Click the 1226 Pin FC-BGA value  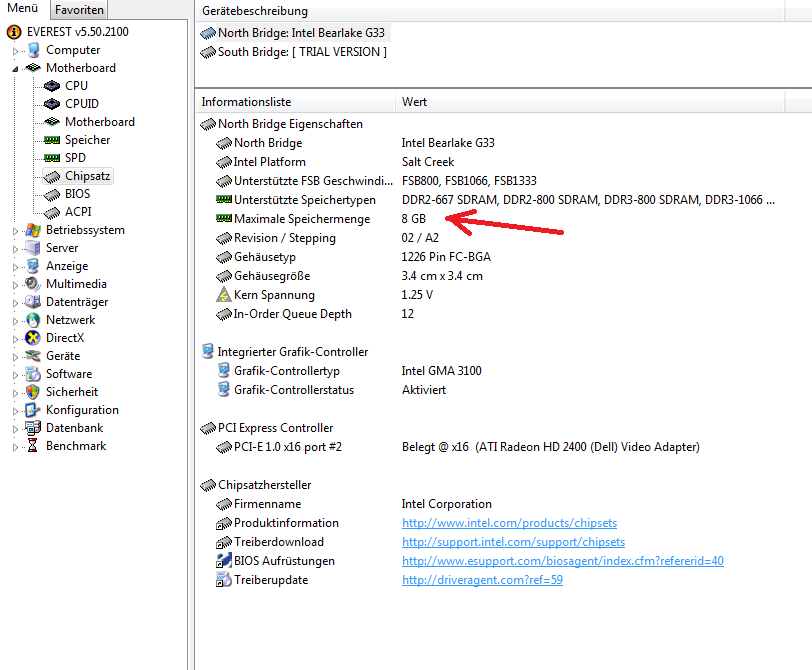pyautogui.click(x=446, y=257)
